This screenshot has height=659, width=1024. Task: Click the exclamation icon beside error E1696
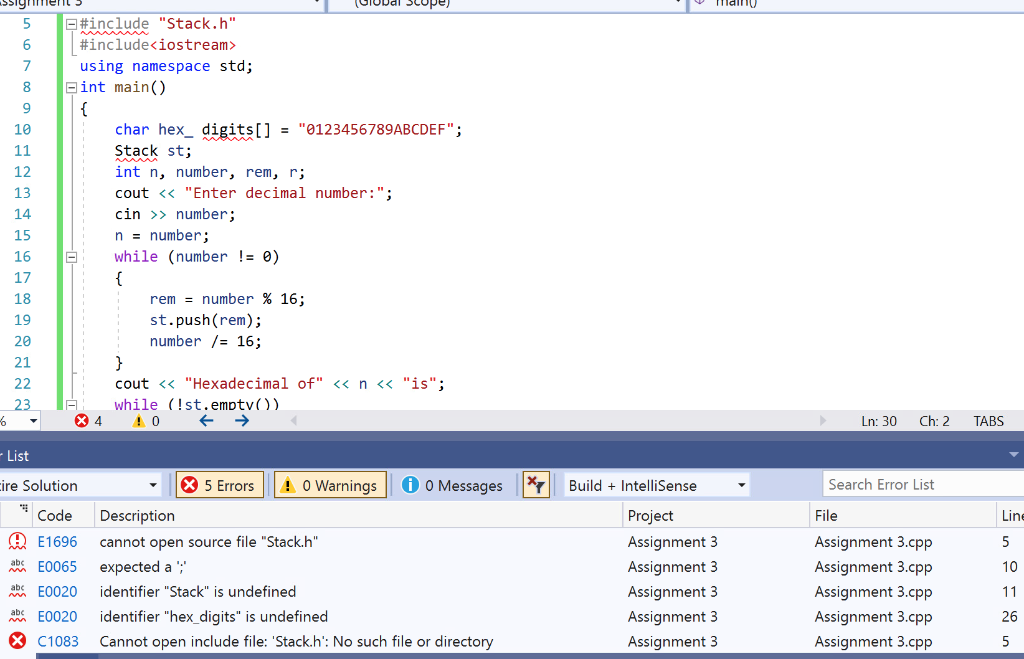[x=16, y=541]
